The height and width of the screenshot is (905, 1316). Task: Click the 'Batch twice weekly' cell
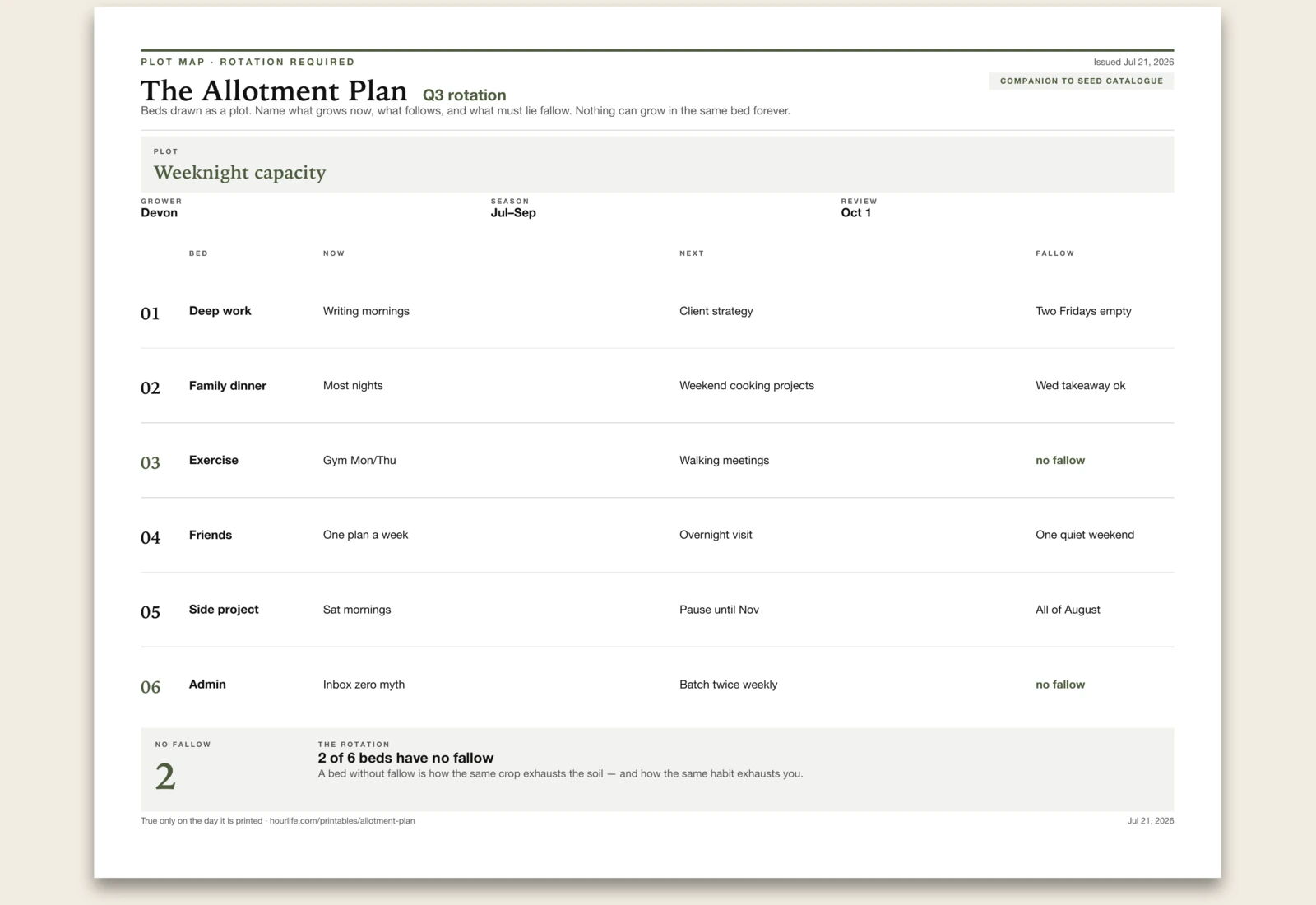click(728, 685)
